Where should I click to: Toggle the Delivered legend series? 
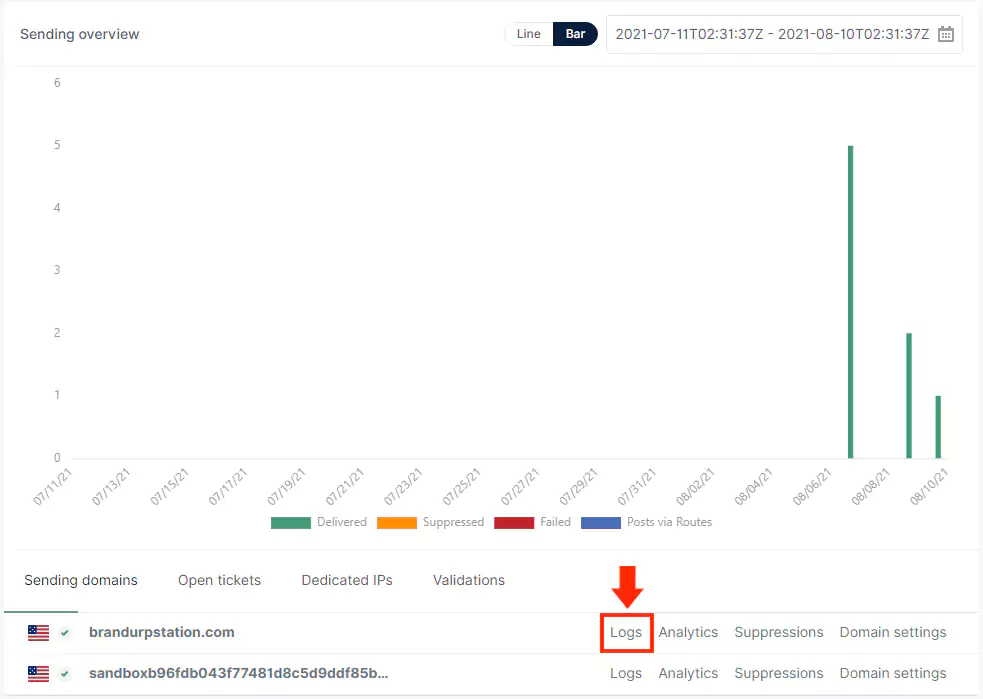[318, 522]
